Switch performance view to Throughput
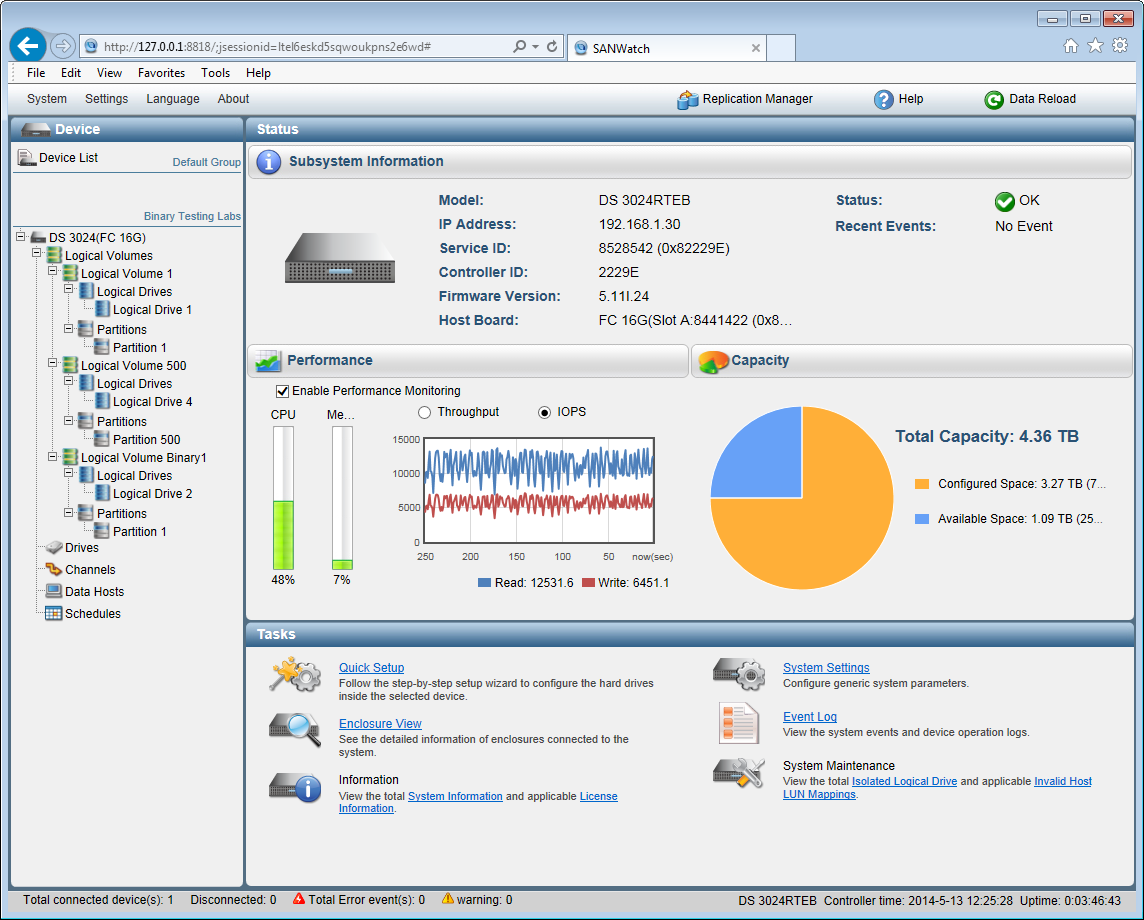The width and height of the screenshot is (1144, 920). coord(424,411)
